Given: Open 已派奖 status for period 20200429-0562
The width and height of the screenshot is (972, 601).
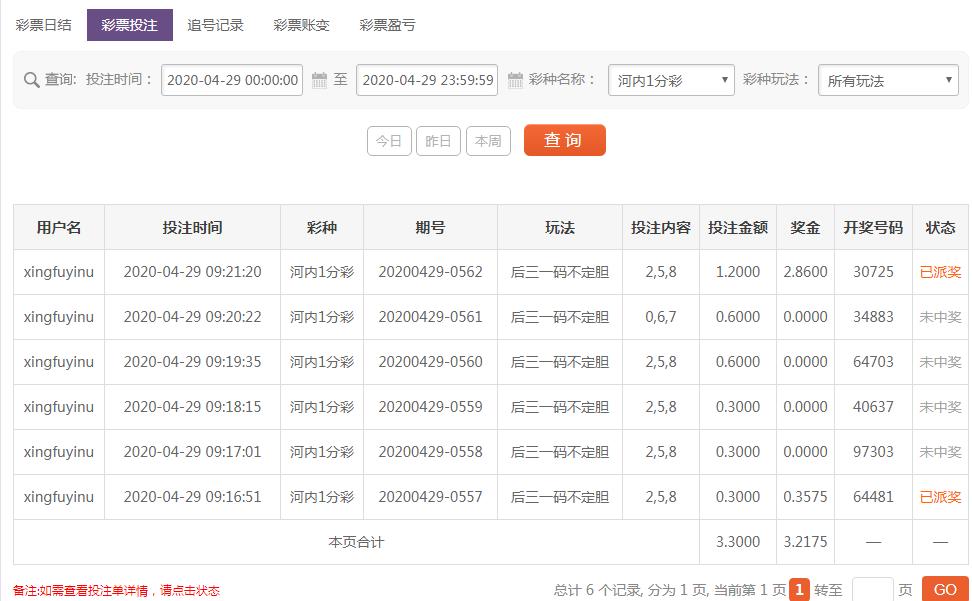Looking at the screenshot, I should (x=940, y=272).
